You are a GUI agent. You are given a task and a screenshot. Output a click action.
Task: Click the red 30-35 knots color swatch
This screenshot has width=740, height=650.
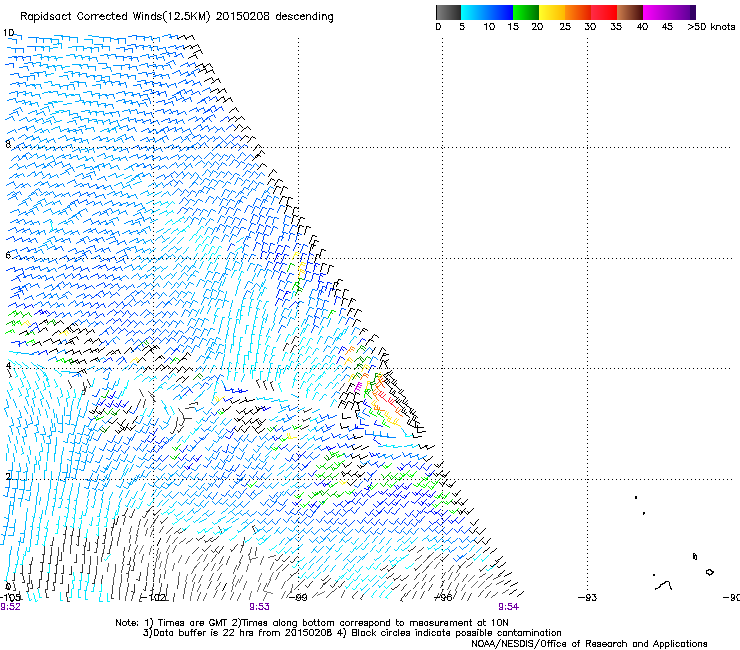[604, 12]
